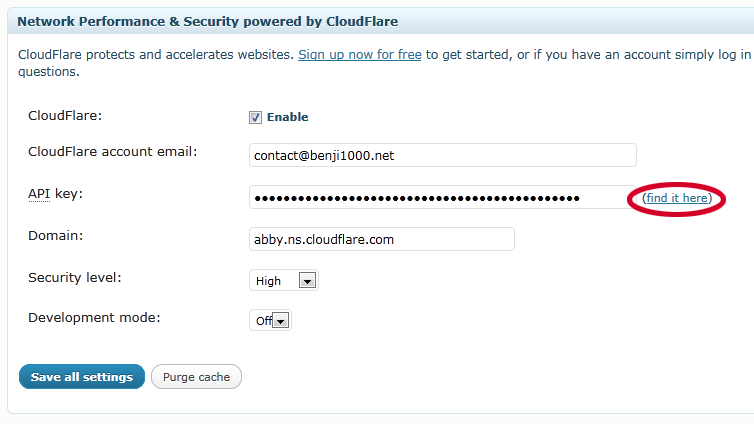Click the dotted-underlined 'API' abbreviation
754x424 pixels.
pos(39,194)
